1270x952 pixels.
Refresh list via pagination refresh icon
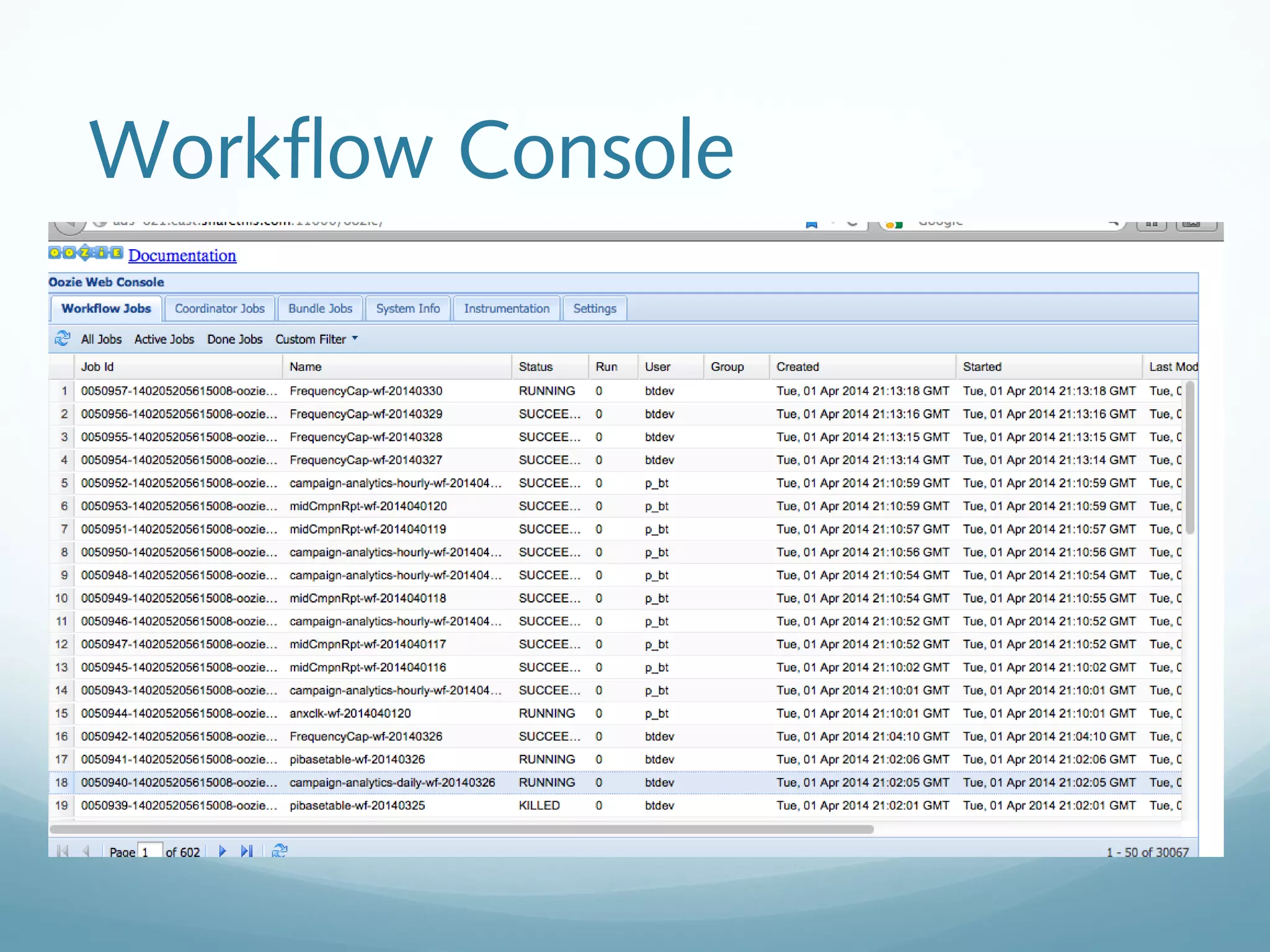[x=280, y=851]
